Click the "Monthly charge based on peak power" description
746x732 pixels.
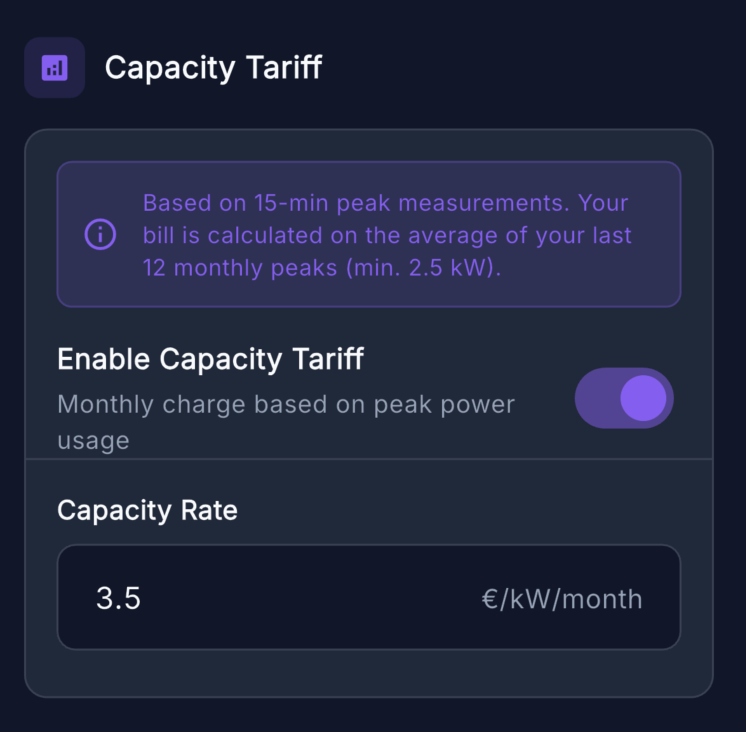(286, 404)
